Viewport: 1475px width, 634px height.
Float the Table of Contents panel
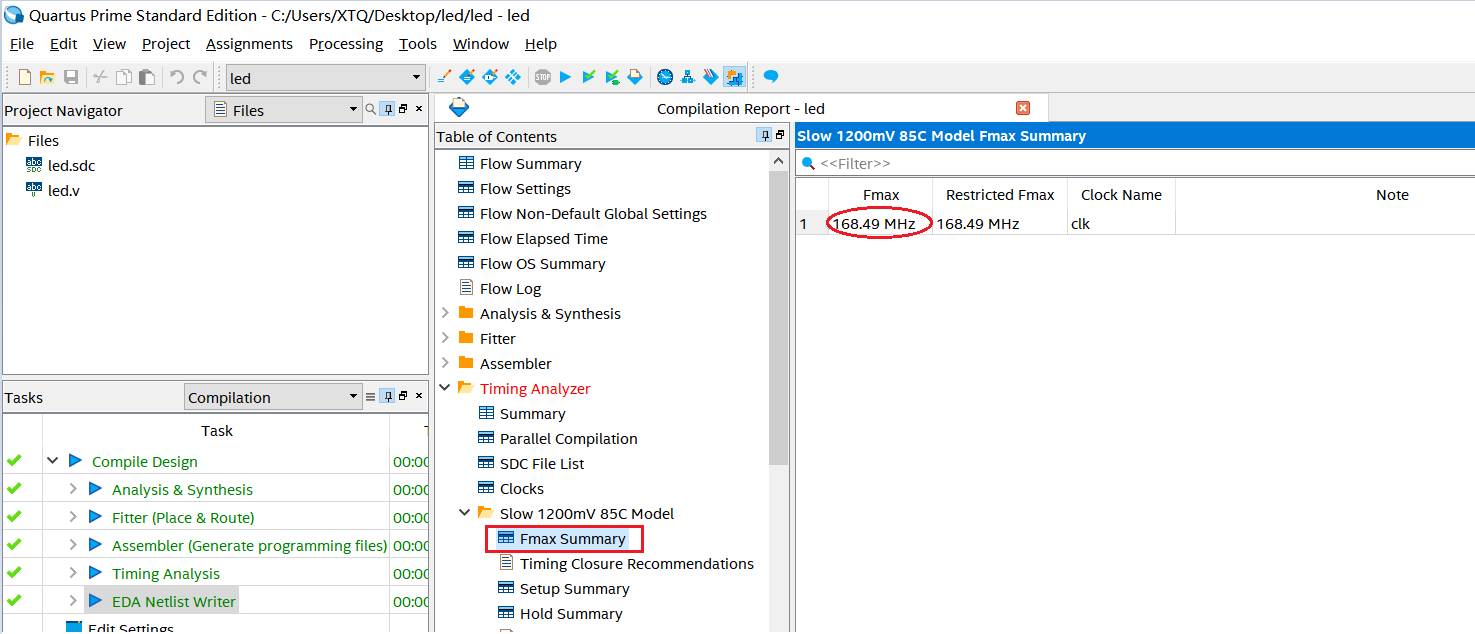[780, 136]
